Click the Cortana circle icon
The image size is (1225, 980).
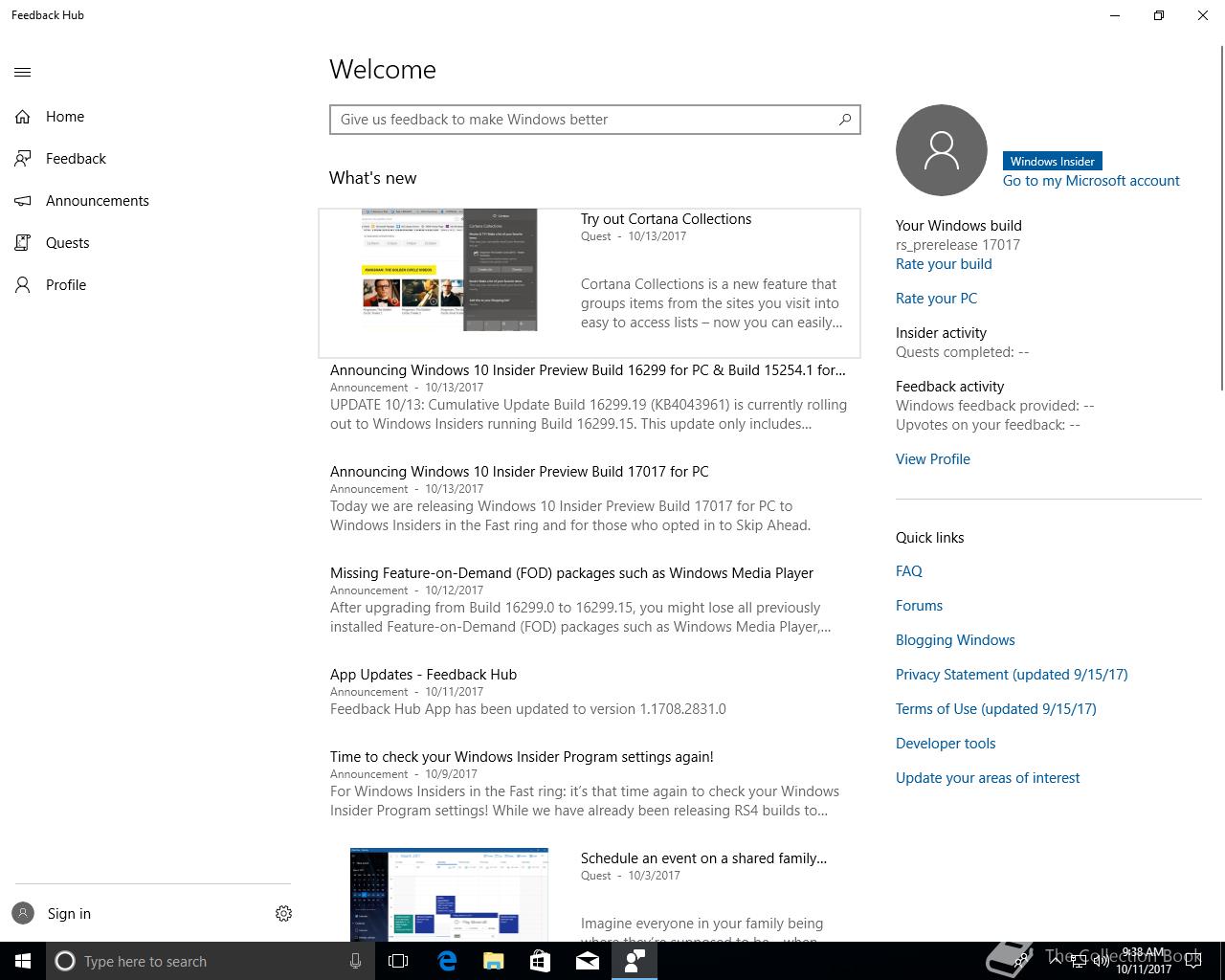pos(65,961)
